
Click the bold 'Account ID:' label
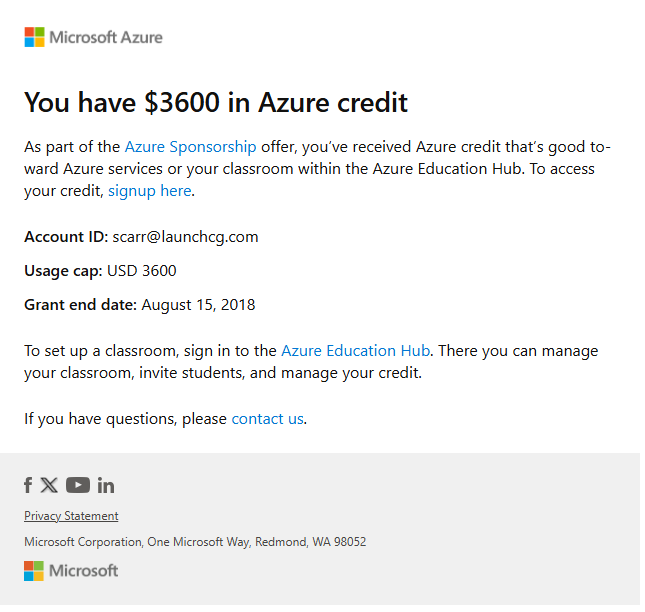(66, 237)
